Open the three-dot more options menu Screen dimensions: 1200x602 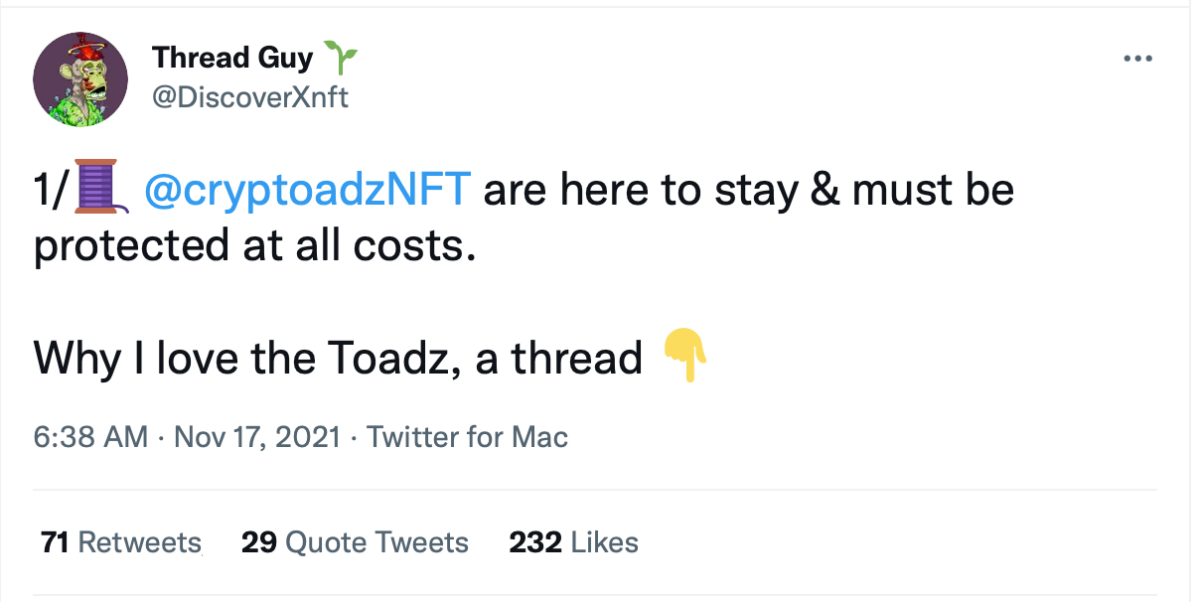click(x=1138, y=59)
